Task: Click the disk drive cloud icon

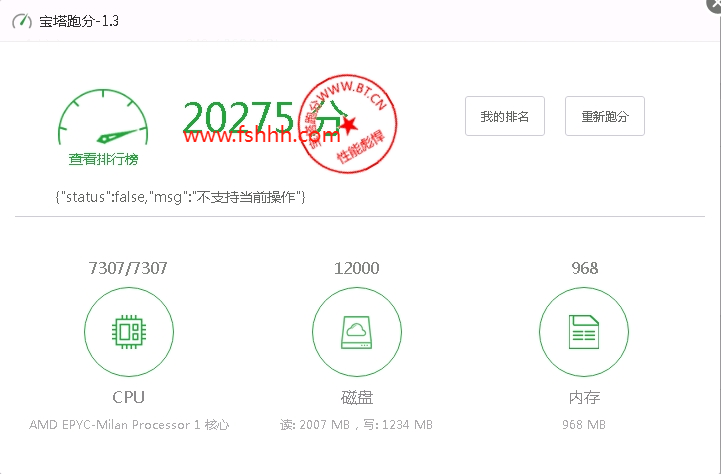Action: [x=357, y=332]
